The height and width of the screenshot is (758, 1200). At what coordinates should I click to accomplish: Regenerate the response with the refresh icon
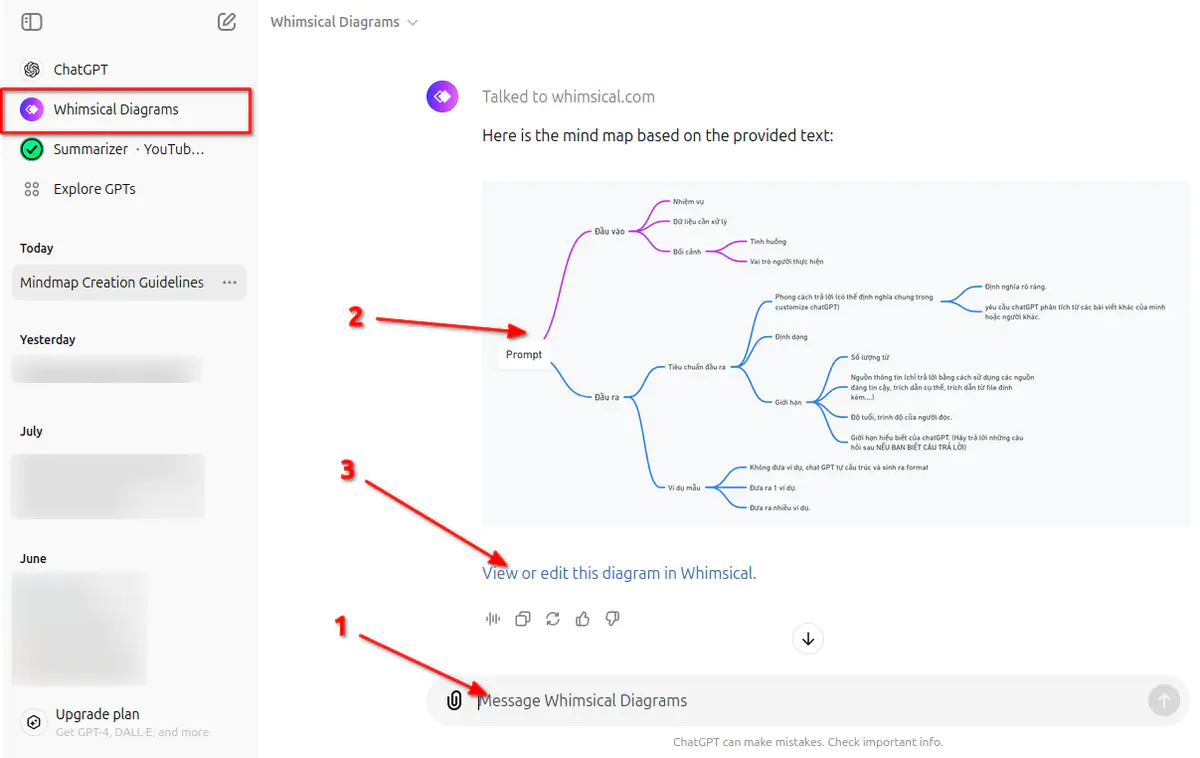click(x=552, y=618)
